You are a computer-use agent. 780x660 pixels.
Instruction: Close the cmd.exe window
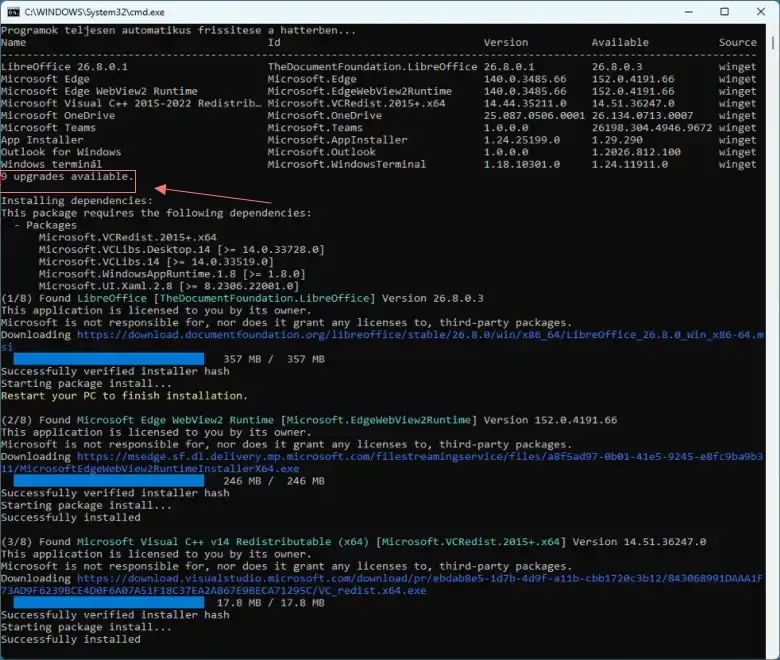click(x=761, y=12)
